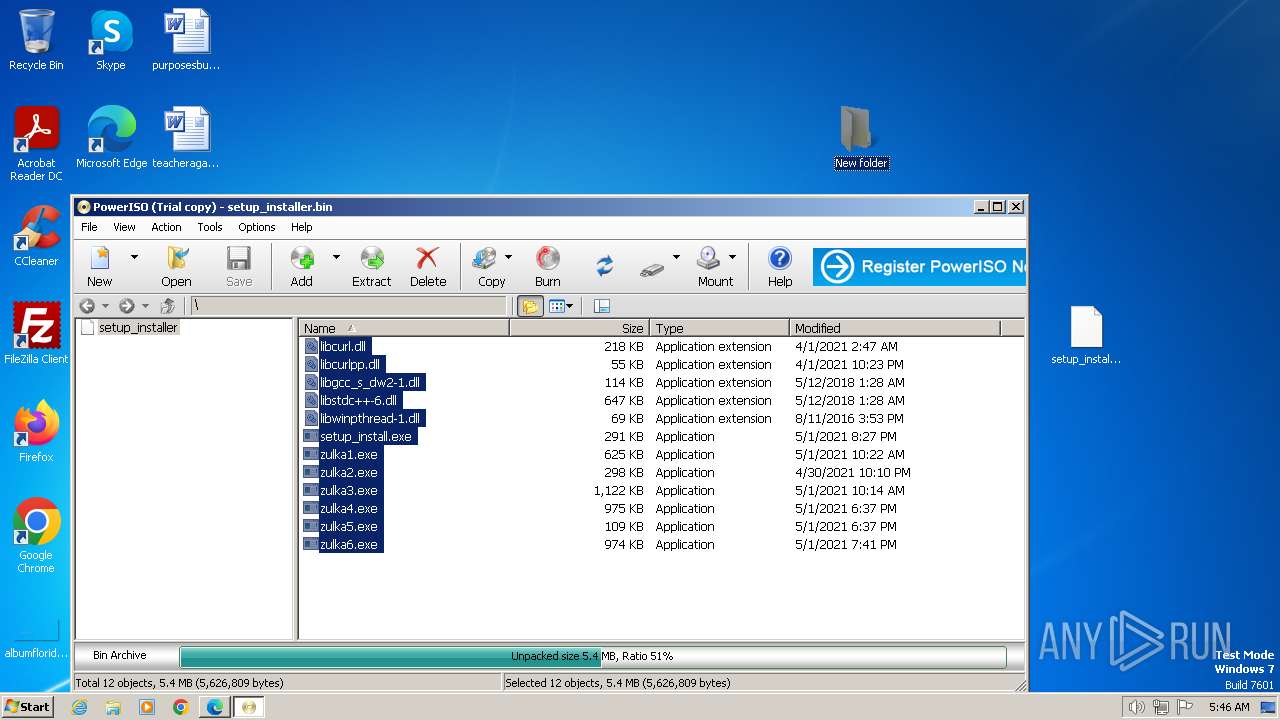Sort by the Name column header
The width and height of the screenshot is (1280, 720).
pos(405,328)
